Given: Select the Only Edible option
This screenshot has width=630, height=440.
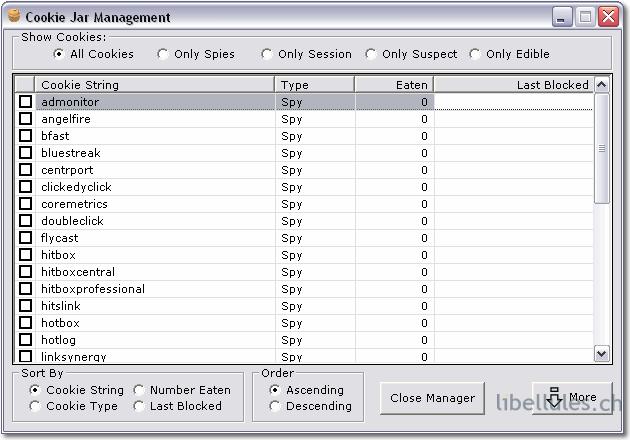Looking at the screenshot, I should [x=475, y=54].
